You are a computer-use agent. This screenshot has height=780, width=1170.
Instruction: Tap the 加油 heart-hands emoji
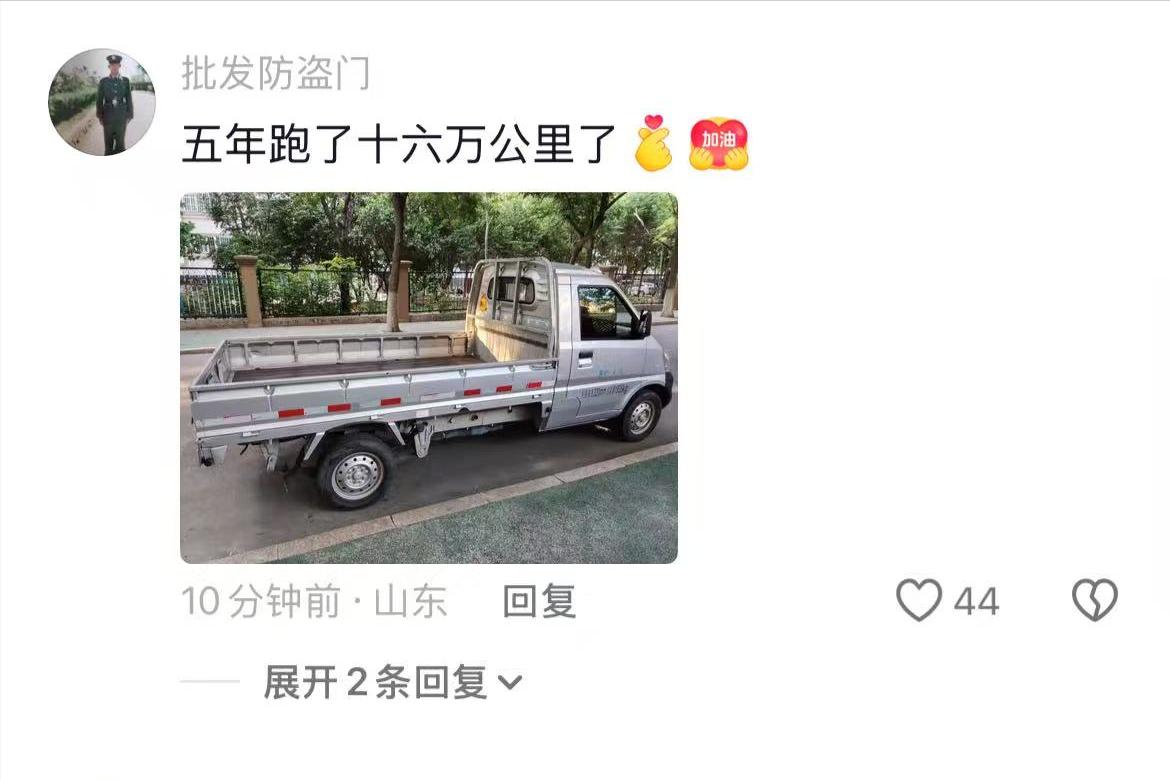[x=718, y=143]
